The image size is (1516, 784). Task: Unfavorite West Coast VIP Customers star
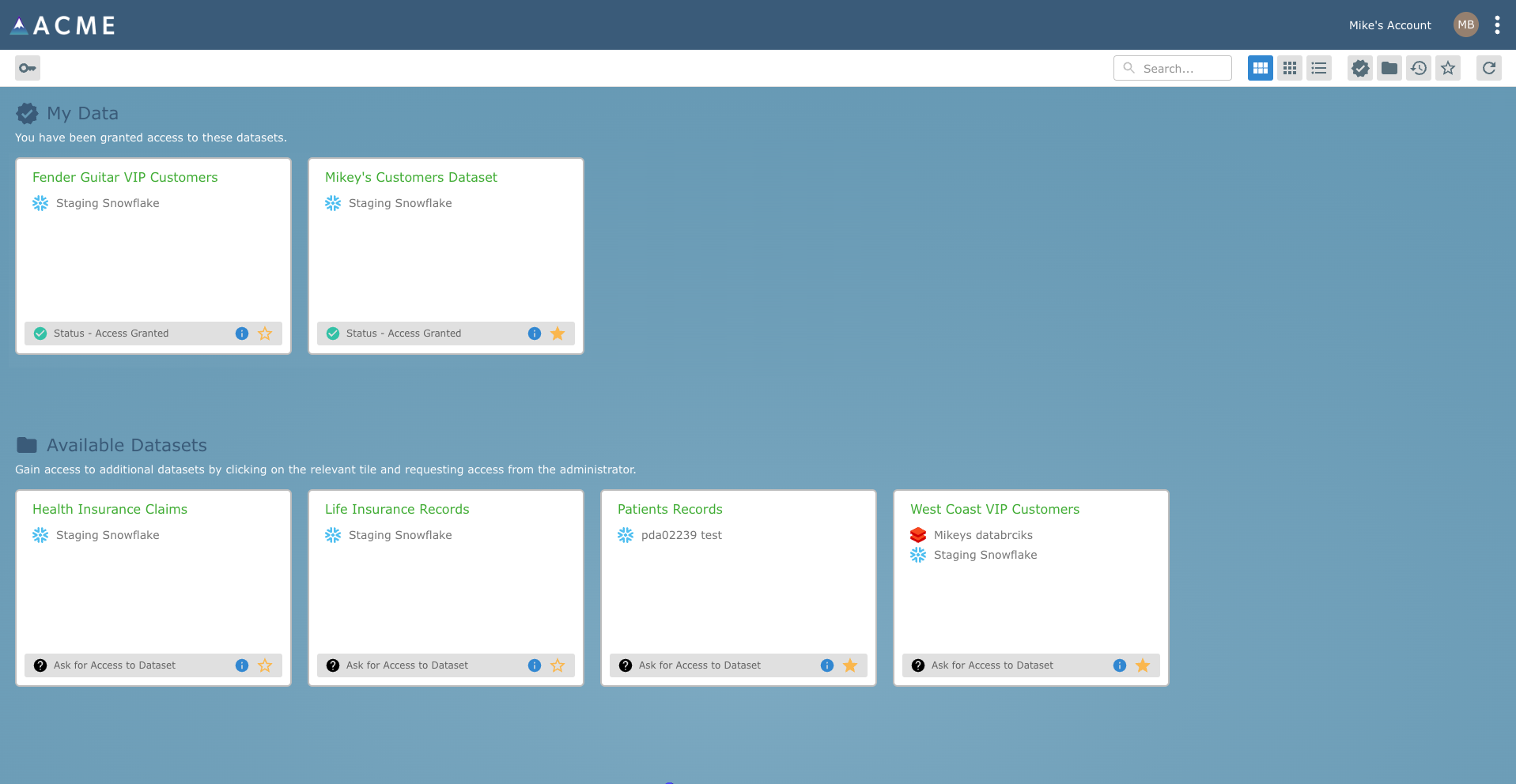pos(1143,665)
